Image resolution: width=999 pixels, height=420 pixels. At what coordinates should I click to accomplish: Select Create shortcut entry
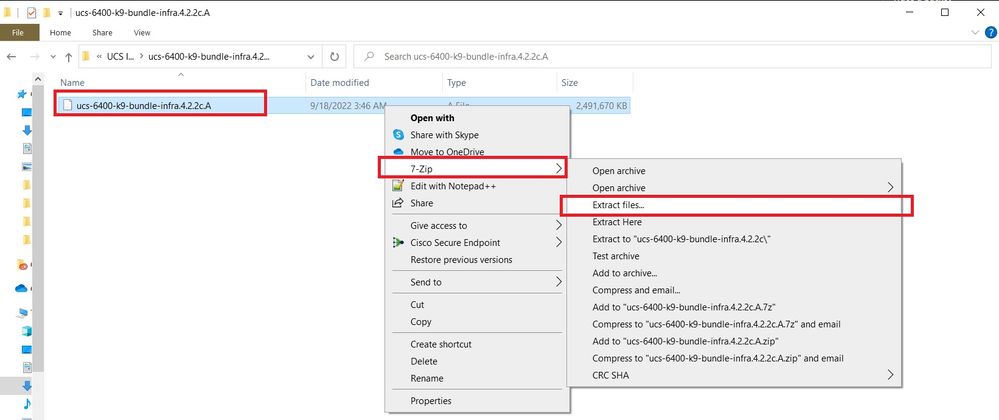tap(478, 344)
